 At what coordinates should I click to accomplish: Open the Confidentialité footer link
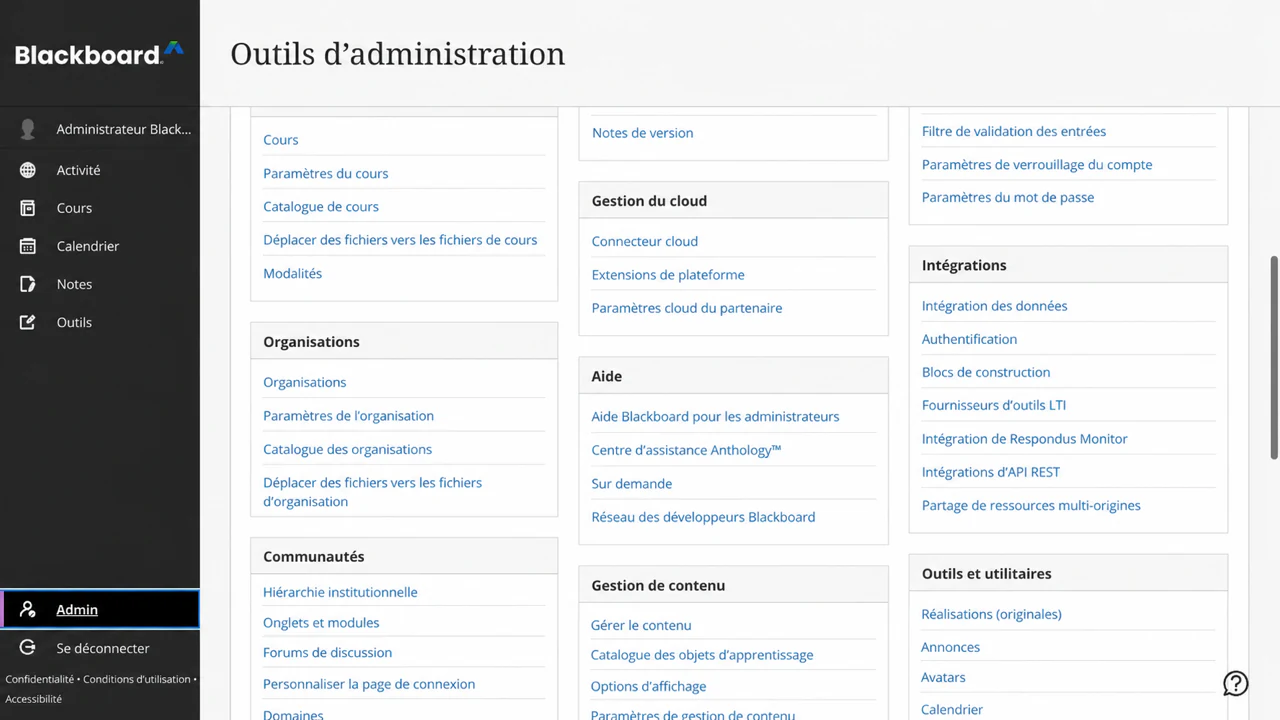[x=40, y=679]
